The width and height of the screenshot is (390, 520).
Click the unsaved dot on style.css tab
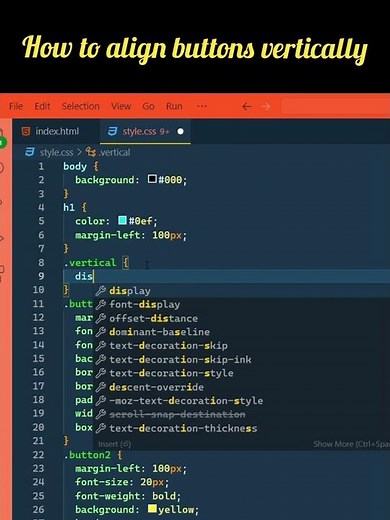[180, 131]
